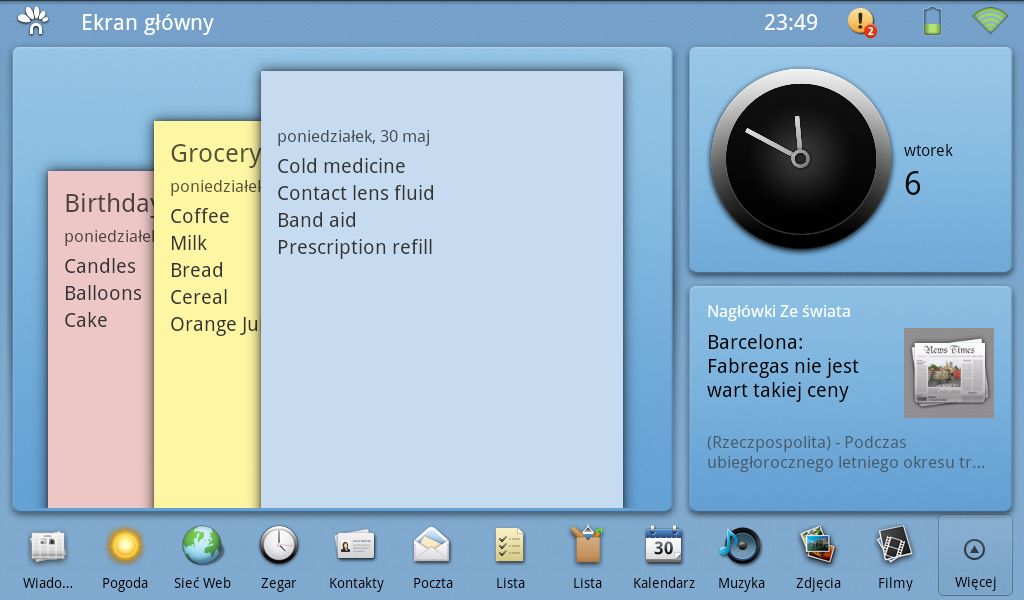Open the Zegar clock app in dock
The image size is (1024, 600).
(279, 545)
